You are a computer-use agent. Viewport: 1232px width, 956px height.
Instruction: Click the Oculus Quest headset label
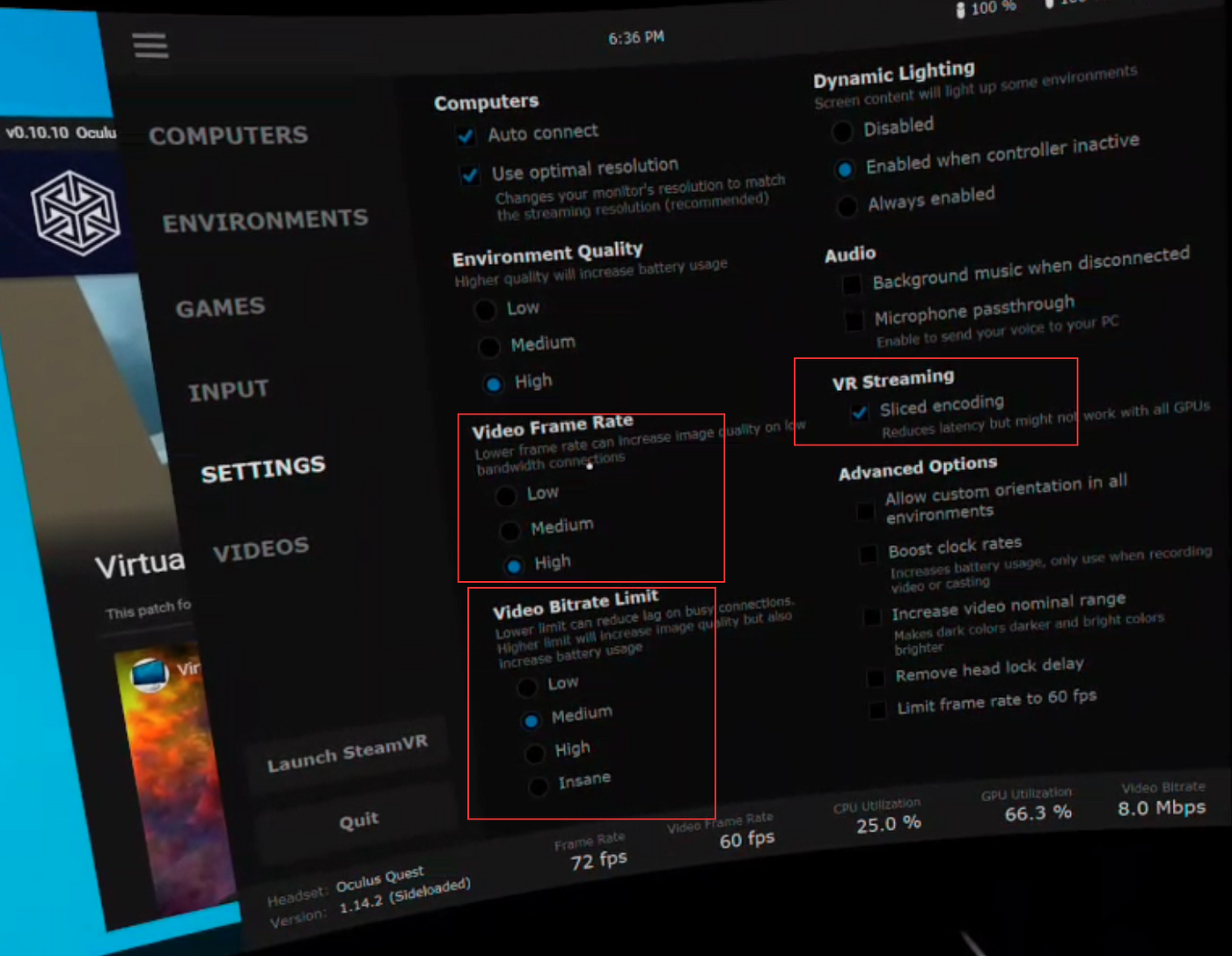[380, 879]
